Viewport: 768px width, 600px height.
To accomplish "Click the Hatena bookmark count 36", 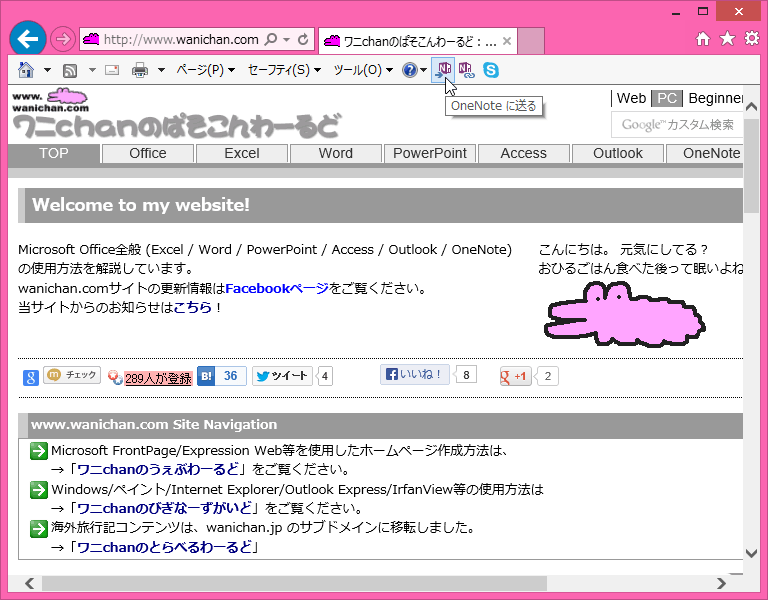I will click(x=231, y=376).
